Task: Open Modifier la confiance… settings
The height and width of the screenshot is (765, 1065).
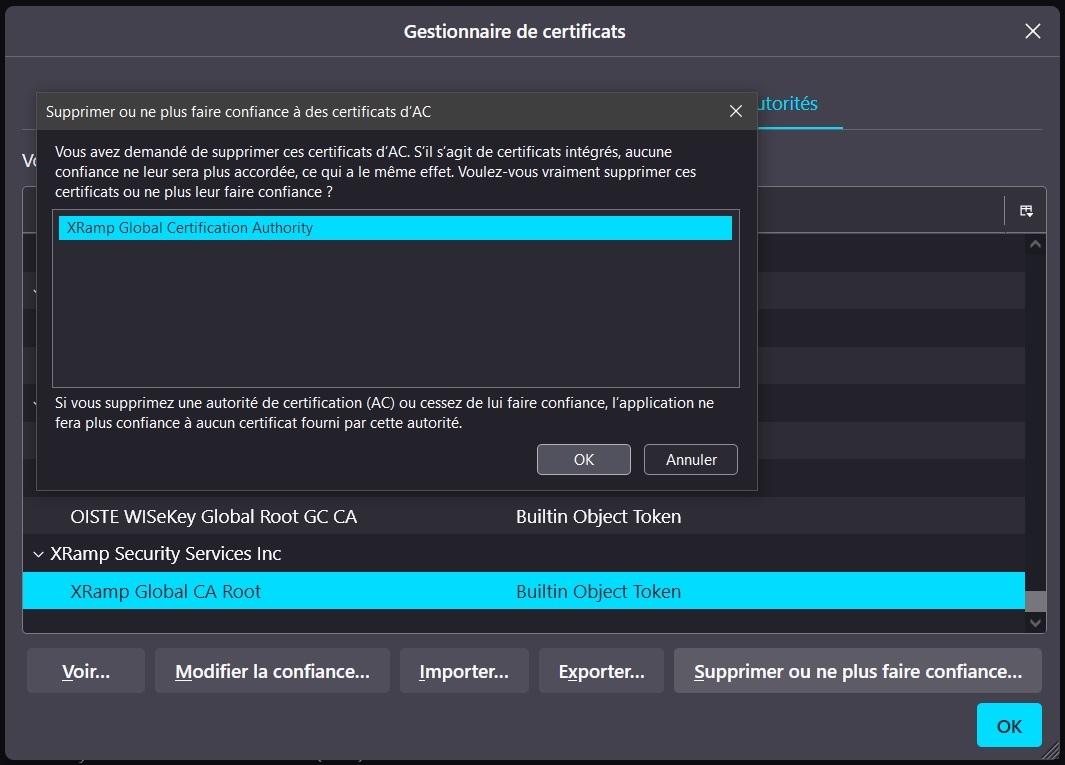Action: point(272,671)
